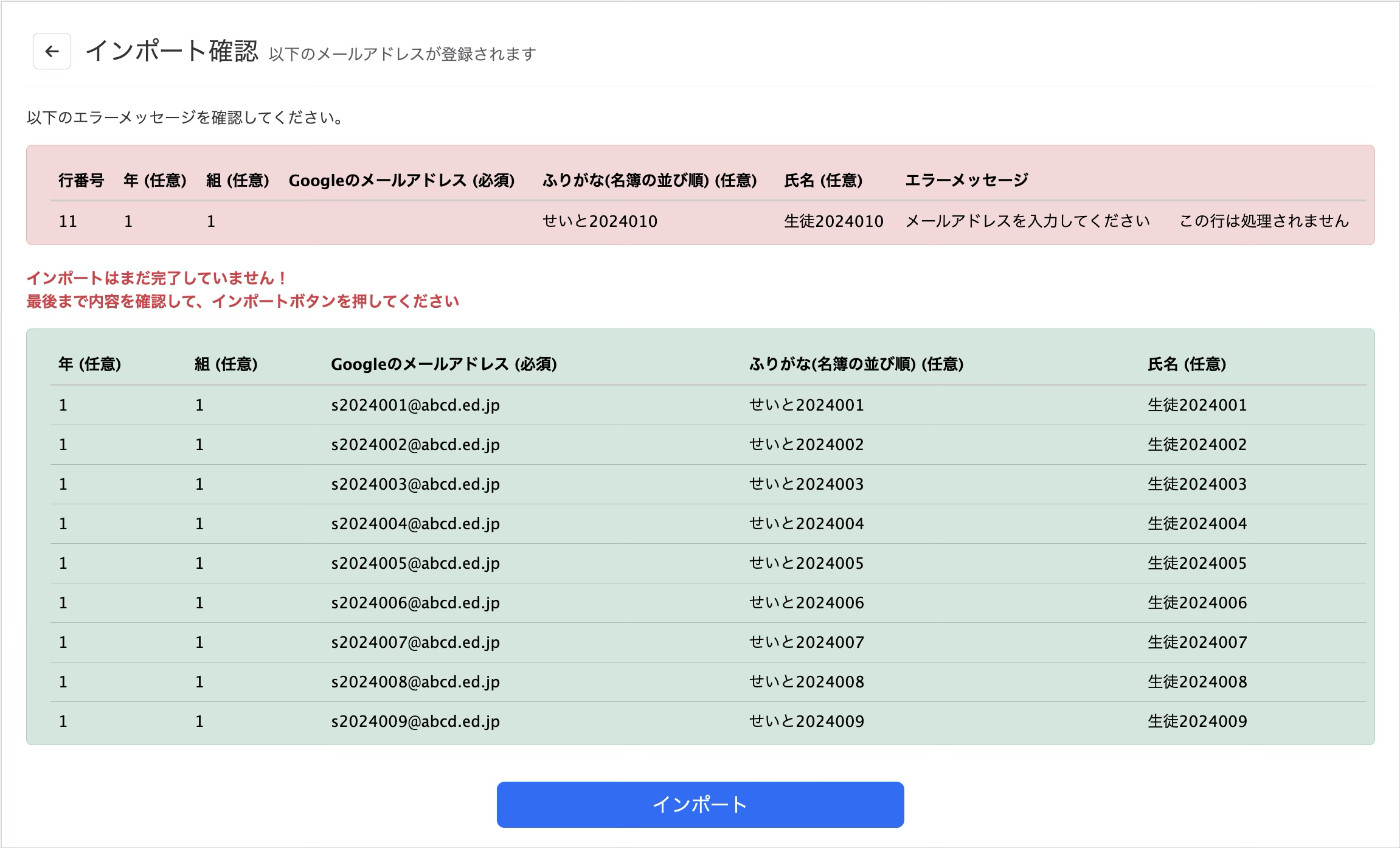Click the s2024001@abcd.ed.jp email cell
1400x848 pixels.
[x=415, y=405]
